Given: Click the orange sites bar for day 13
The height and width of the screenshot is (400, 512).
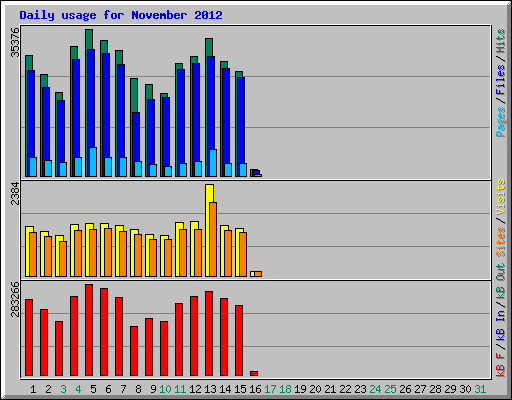Looking at the screenshot, I should [213, 239].
